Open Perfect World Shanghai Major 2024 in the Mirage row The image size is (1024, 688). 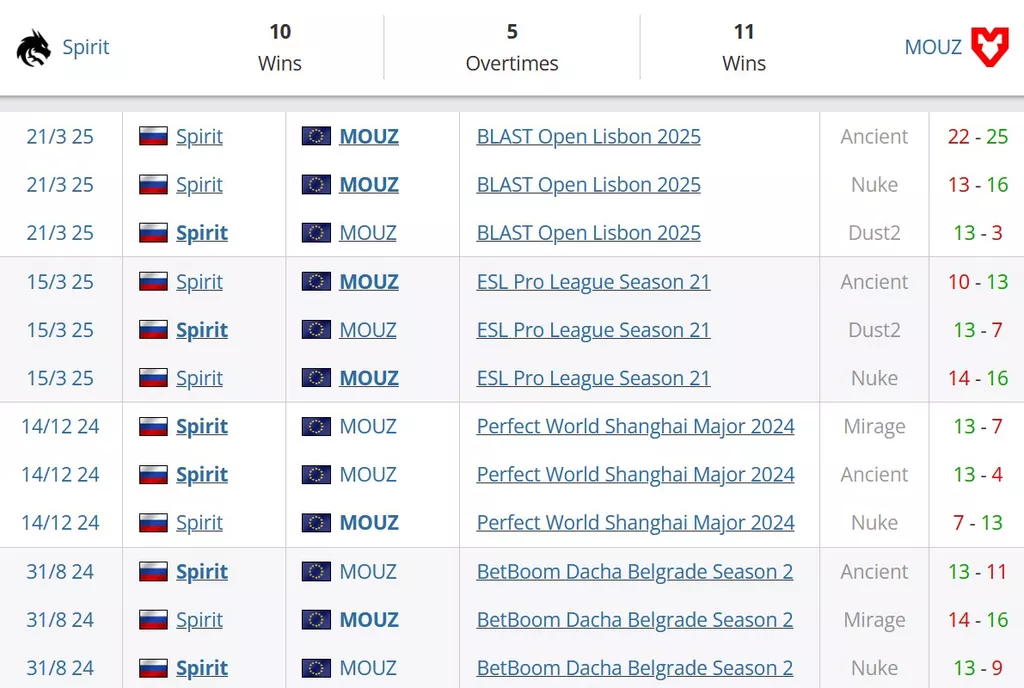click(635, 427)
